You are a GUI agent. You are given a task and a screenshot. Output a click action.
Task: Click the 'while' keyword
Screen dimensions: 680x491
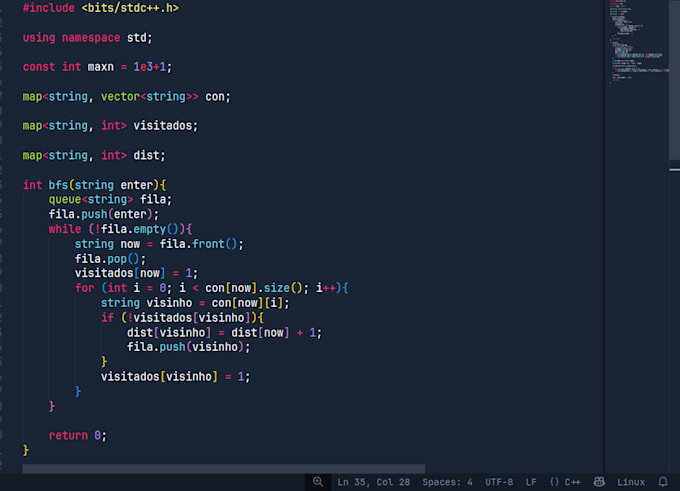point(65,229)
